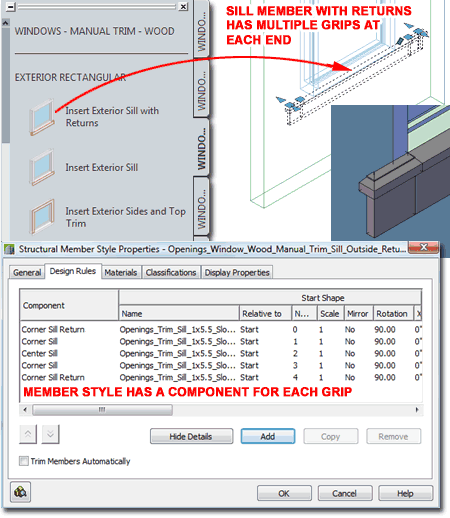This screenshot has width=450, height=518.
Task: Select Insert Exterior Sill with Returns tool icon
Action: (42, 117)
